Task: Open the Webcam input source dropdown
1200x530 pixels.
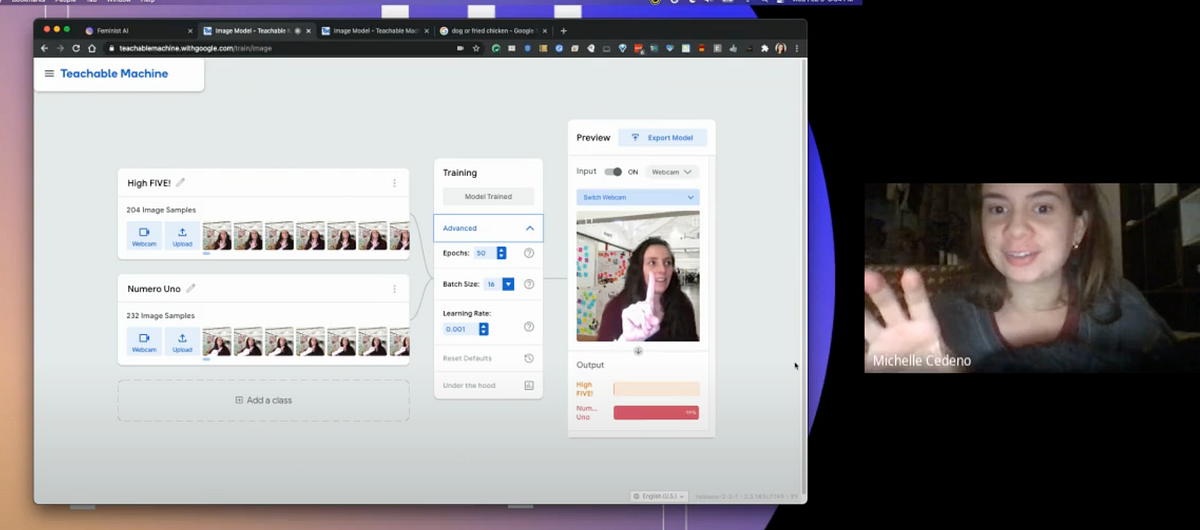Action: click(x=672, y=172)
